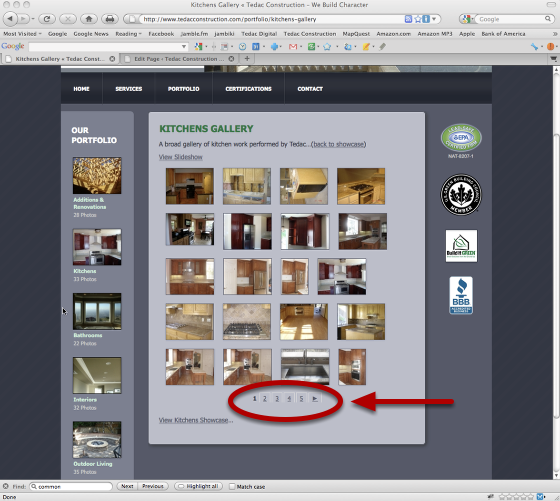Click the search magnifier icon

pos(548,19)
